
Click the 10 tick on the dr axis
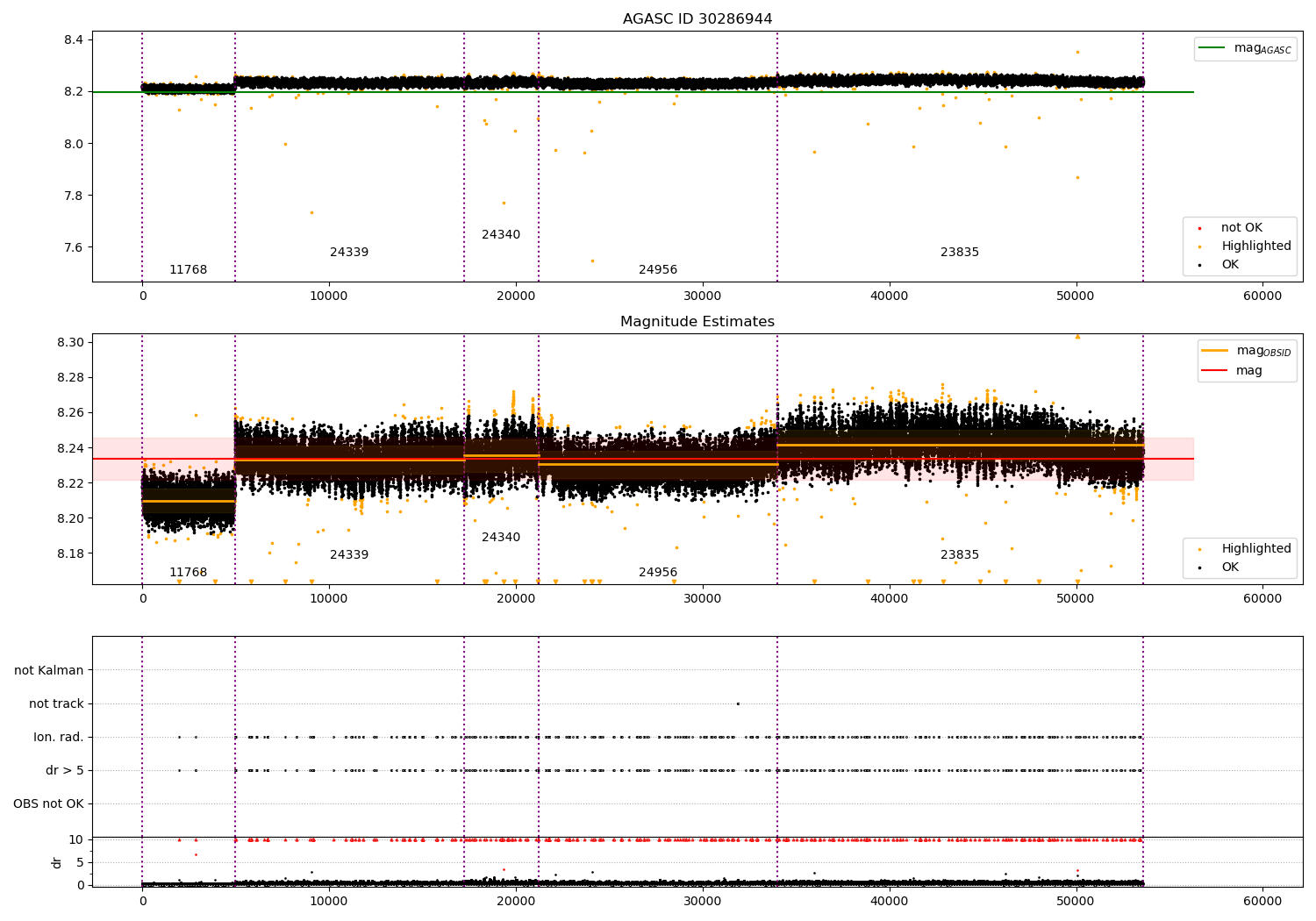click(x=76, y=839)
